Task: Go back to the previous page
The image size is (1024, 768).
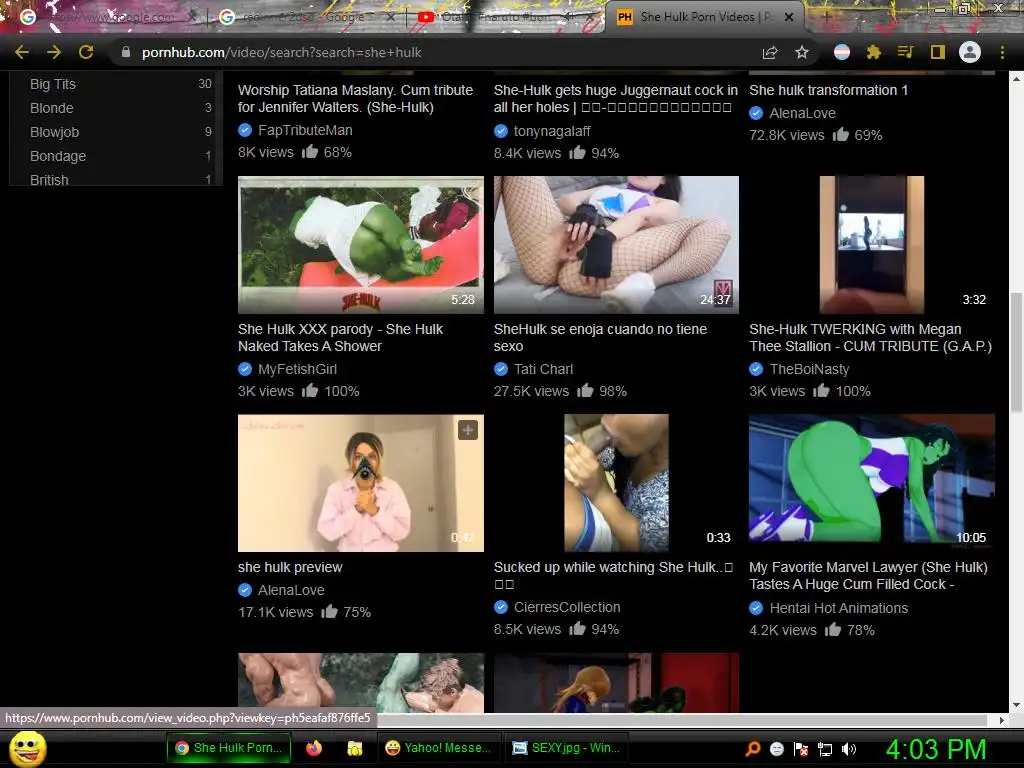Action: tap(22, 52)
